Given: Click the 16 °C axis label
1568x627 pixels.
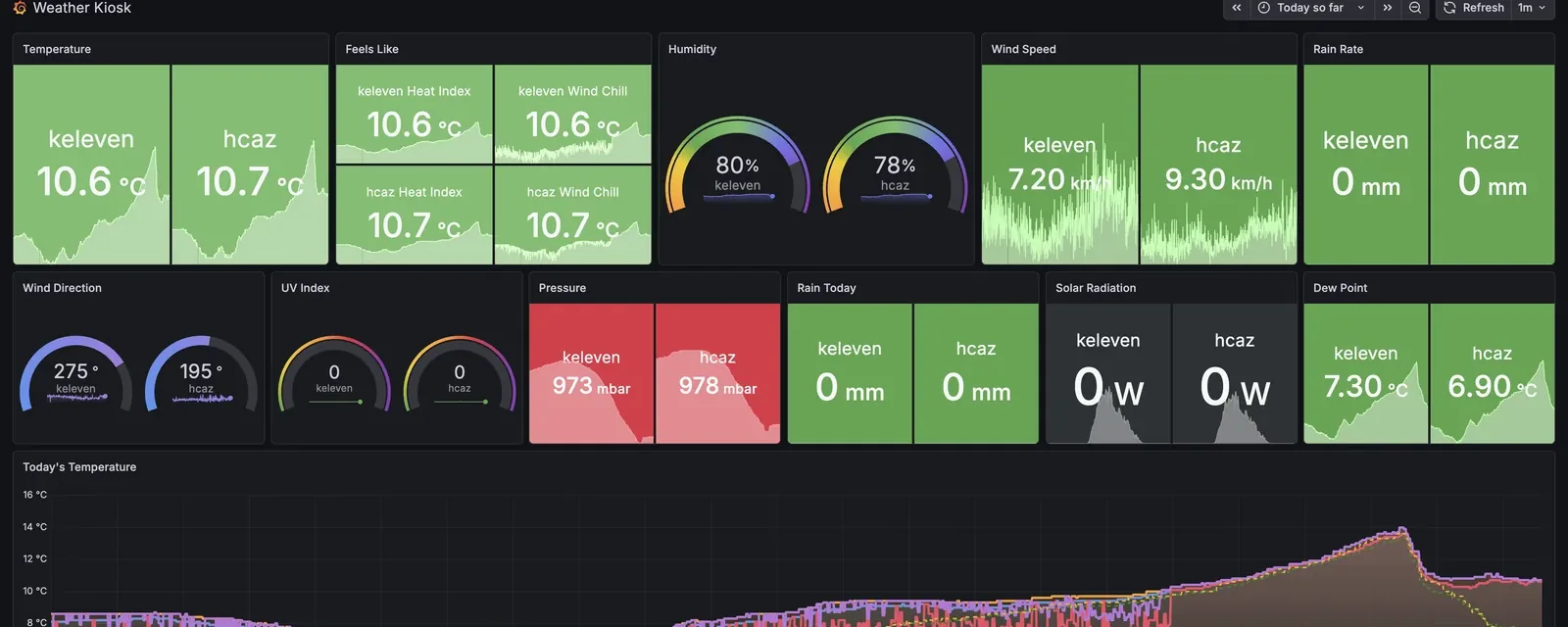Looking at the screenshot, I should 34,495.
